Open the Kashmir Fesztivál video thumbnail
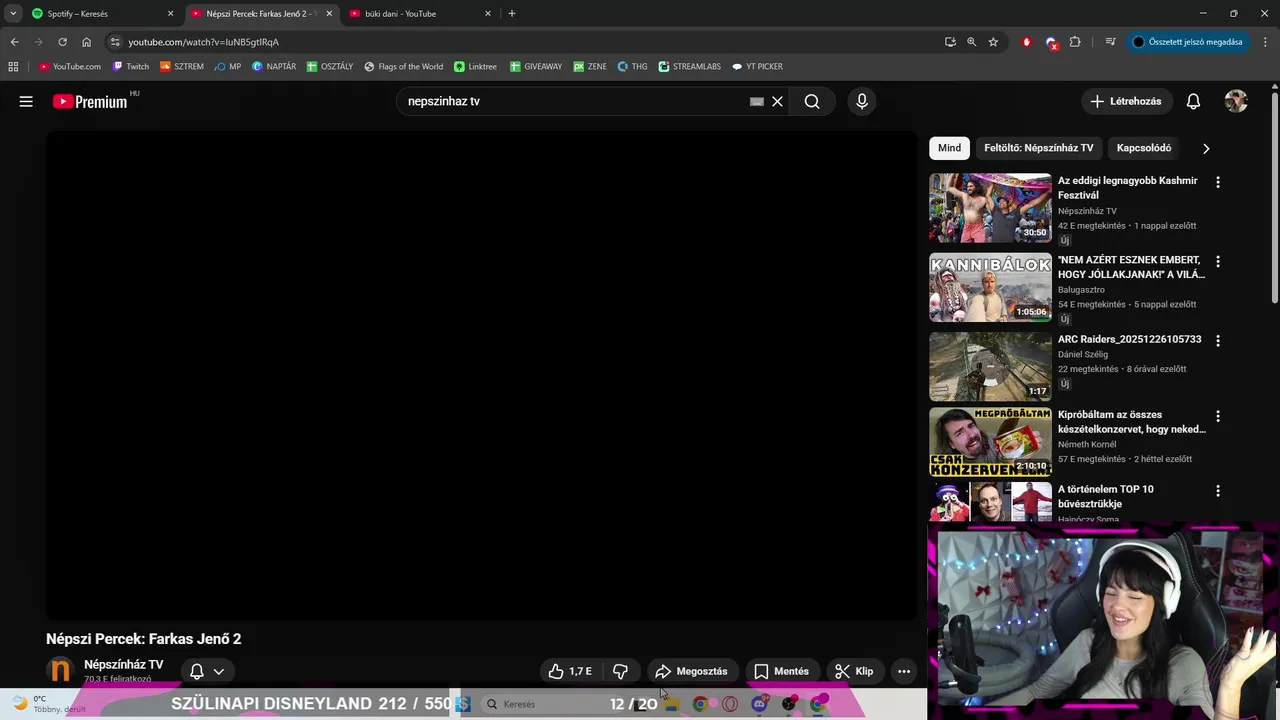 [990, 208]
